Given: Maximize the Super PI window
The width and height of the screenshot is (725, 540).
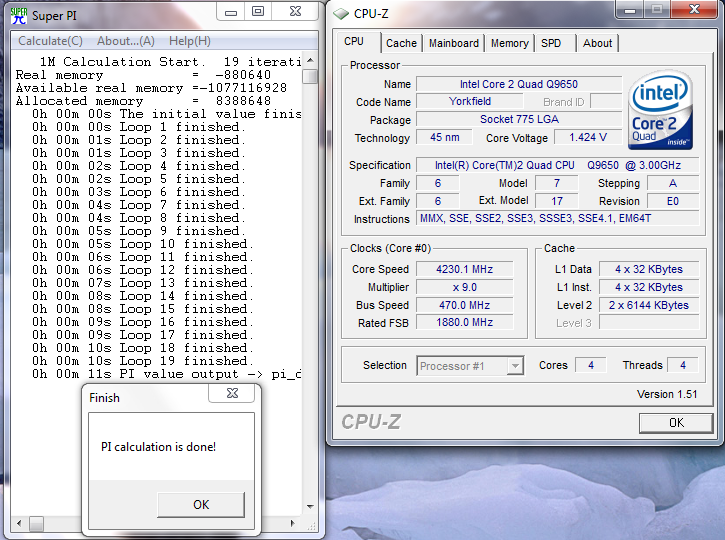Looking at the screenshot, I should point(258,12).
